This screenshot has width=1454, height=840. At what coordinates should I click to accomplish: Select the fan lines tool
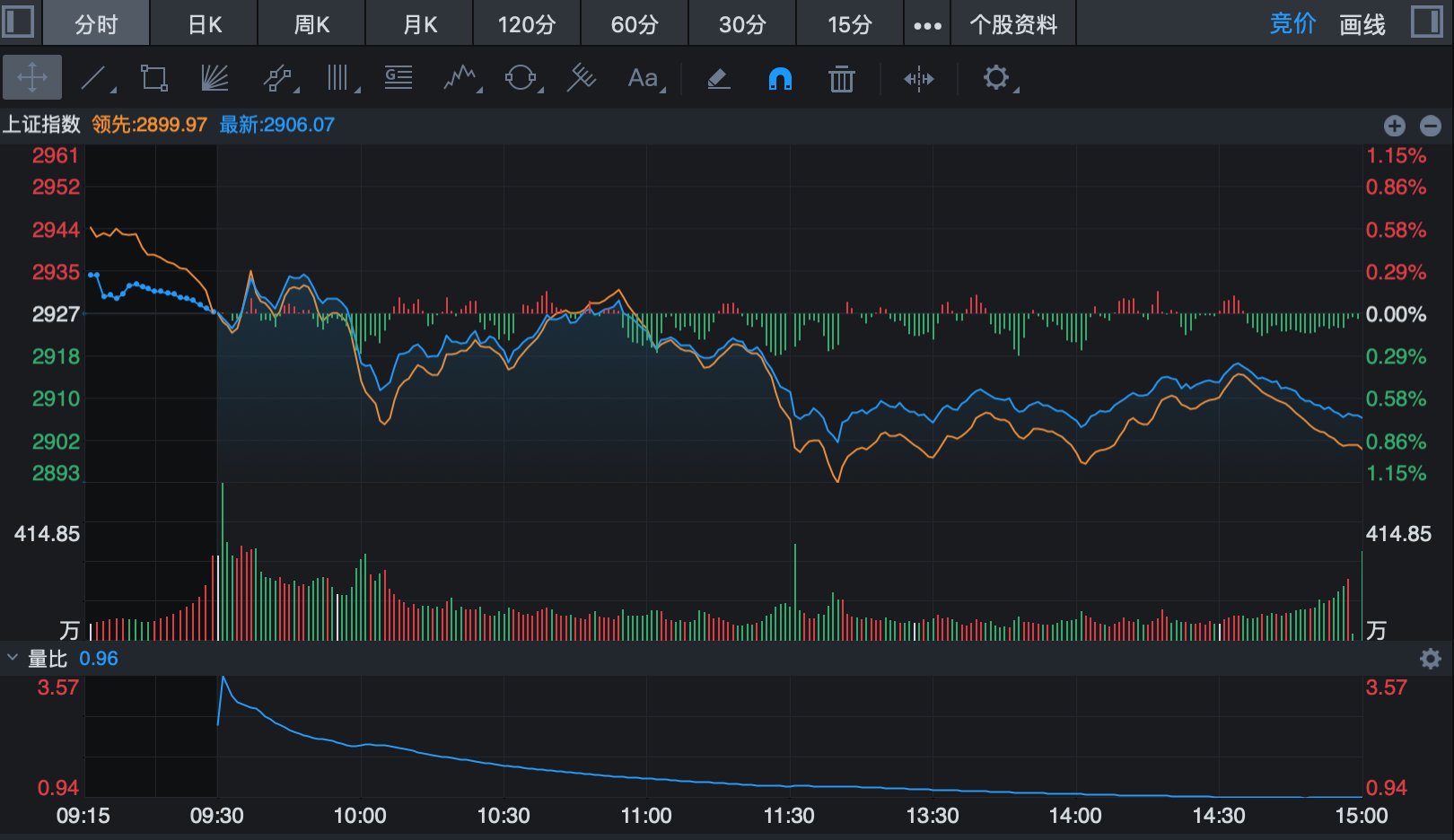[215, 78]
